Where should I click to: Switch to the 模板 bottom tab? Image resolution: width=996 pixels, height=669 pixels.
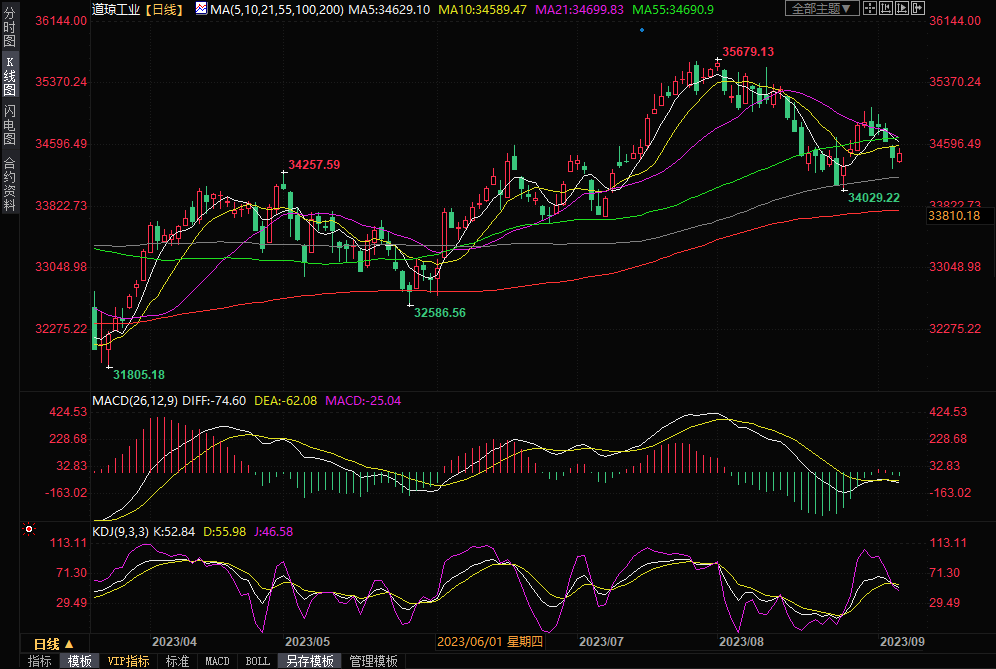(x=79, y=661)
